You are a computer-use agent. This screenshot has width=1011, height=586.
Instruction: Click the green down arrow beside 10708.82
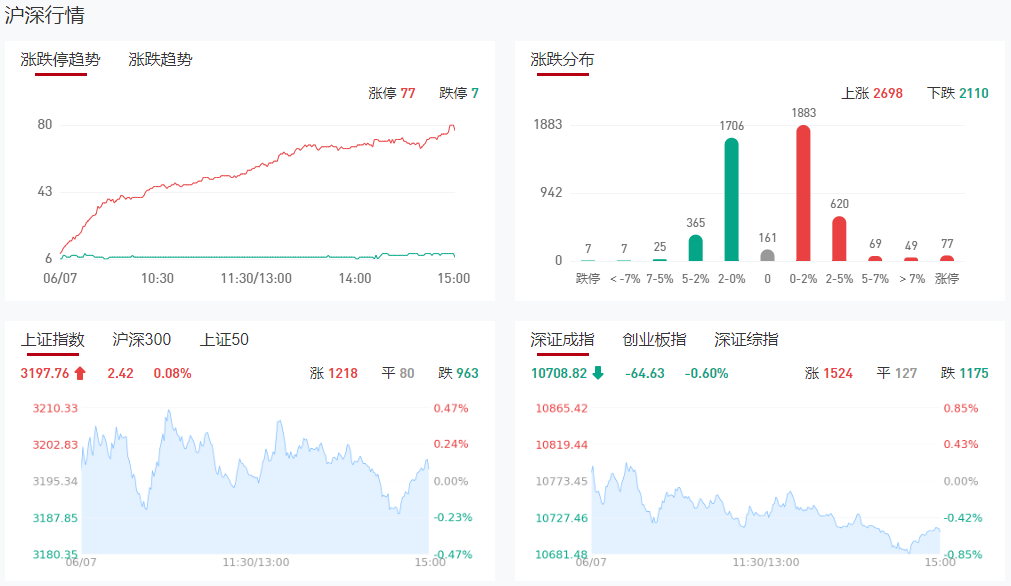point(598,373)
